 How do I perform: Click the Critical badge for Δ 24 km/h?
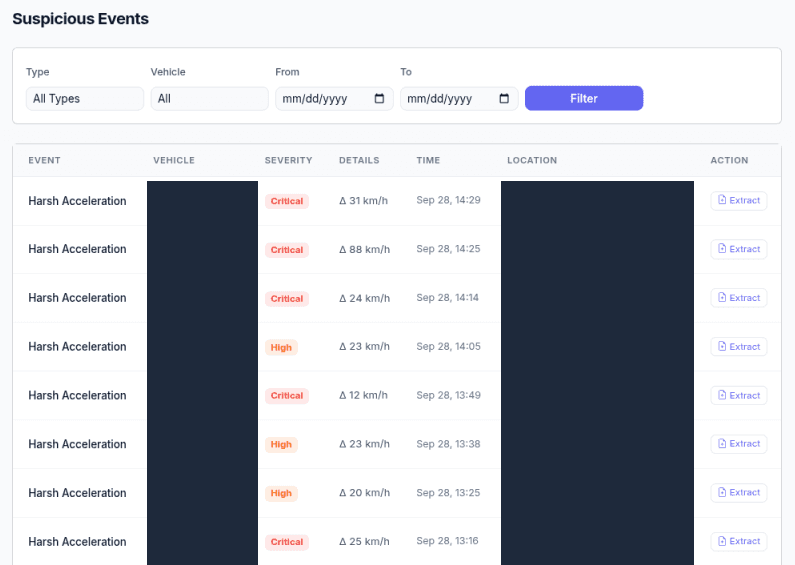point(286,299)
